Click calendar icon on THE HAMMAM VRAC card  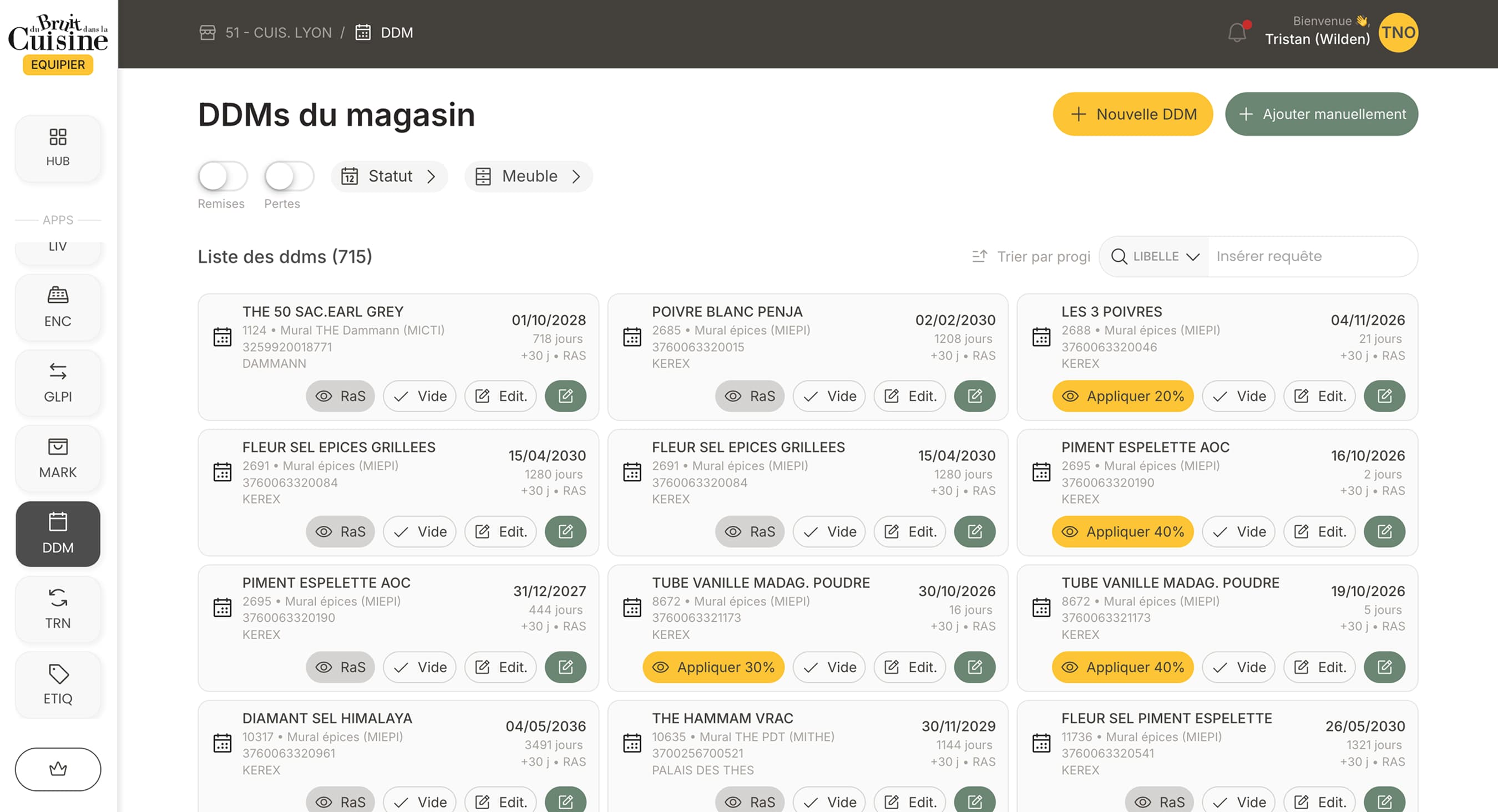coord(631,743)
